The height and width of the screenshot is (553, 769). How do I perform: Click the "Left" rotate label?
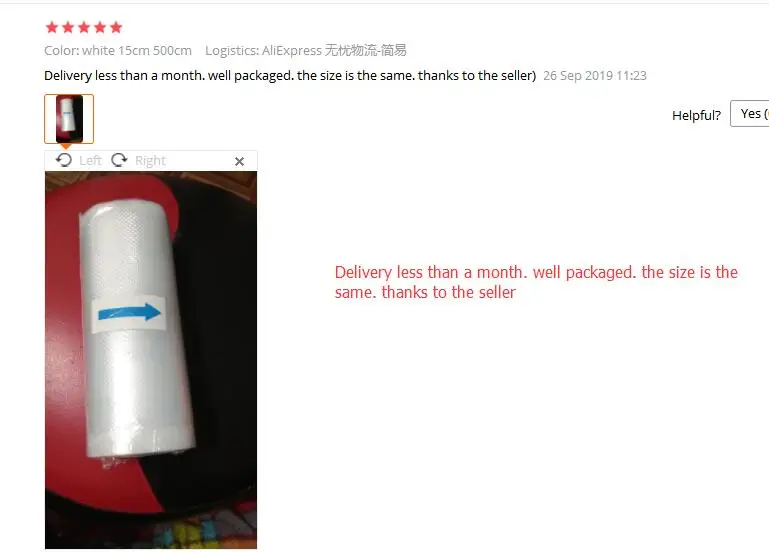click(90, 160)
